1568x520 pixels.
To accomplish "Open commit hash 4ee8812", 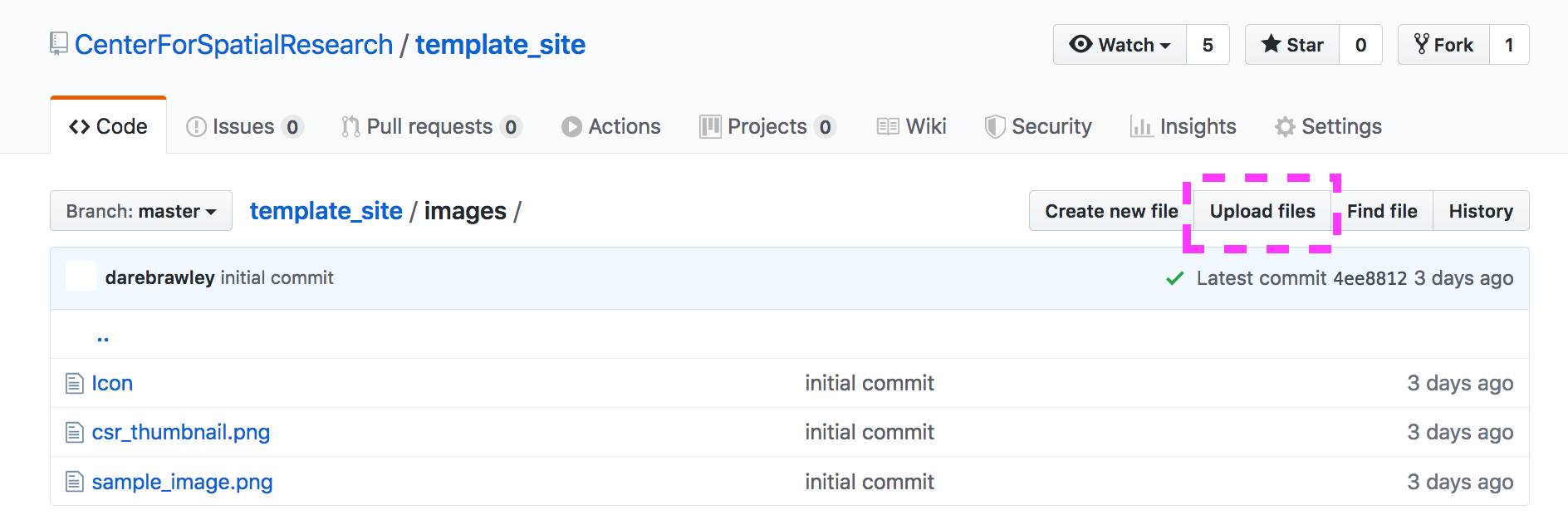I will coord(1370,278).
